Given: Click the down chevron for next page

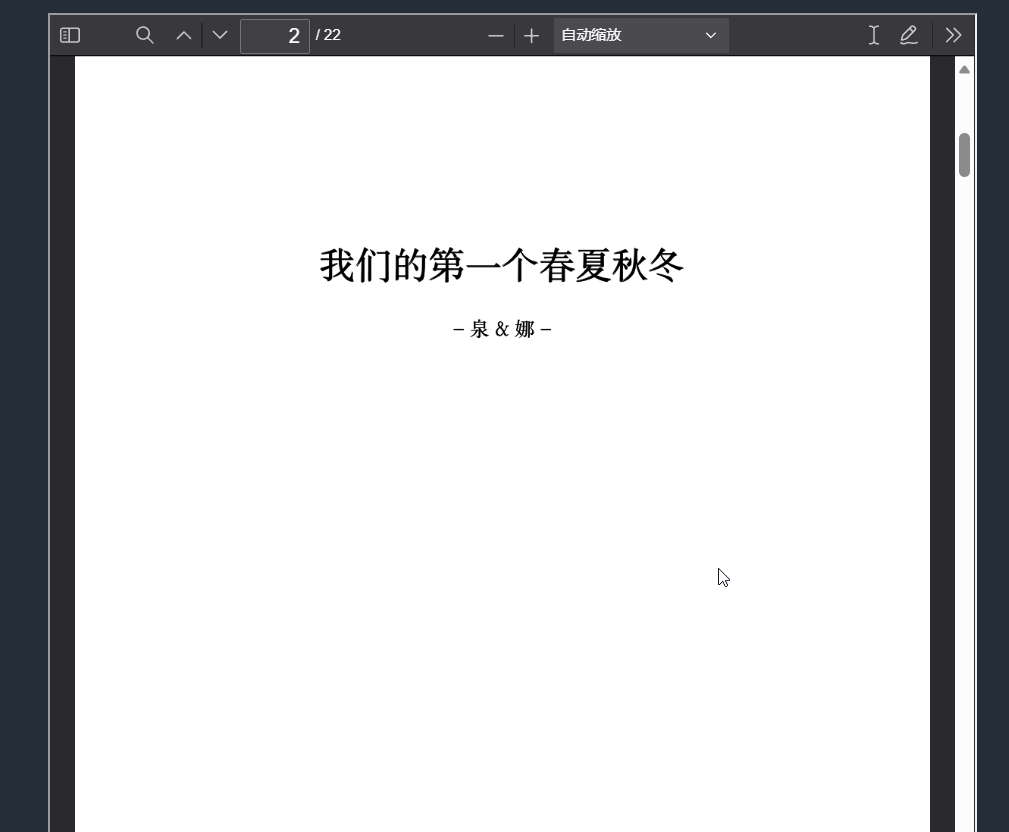Looking at the screenshot, I should pyautogui.click(x=219, y=35).
